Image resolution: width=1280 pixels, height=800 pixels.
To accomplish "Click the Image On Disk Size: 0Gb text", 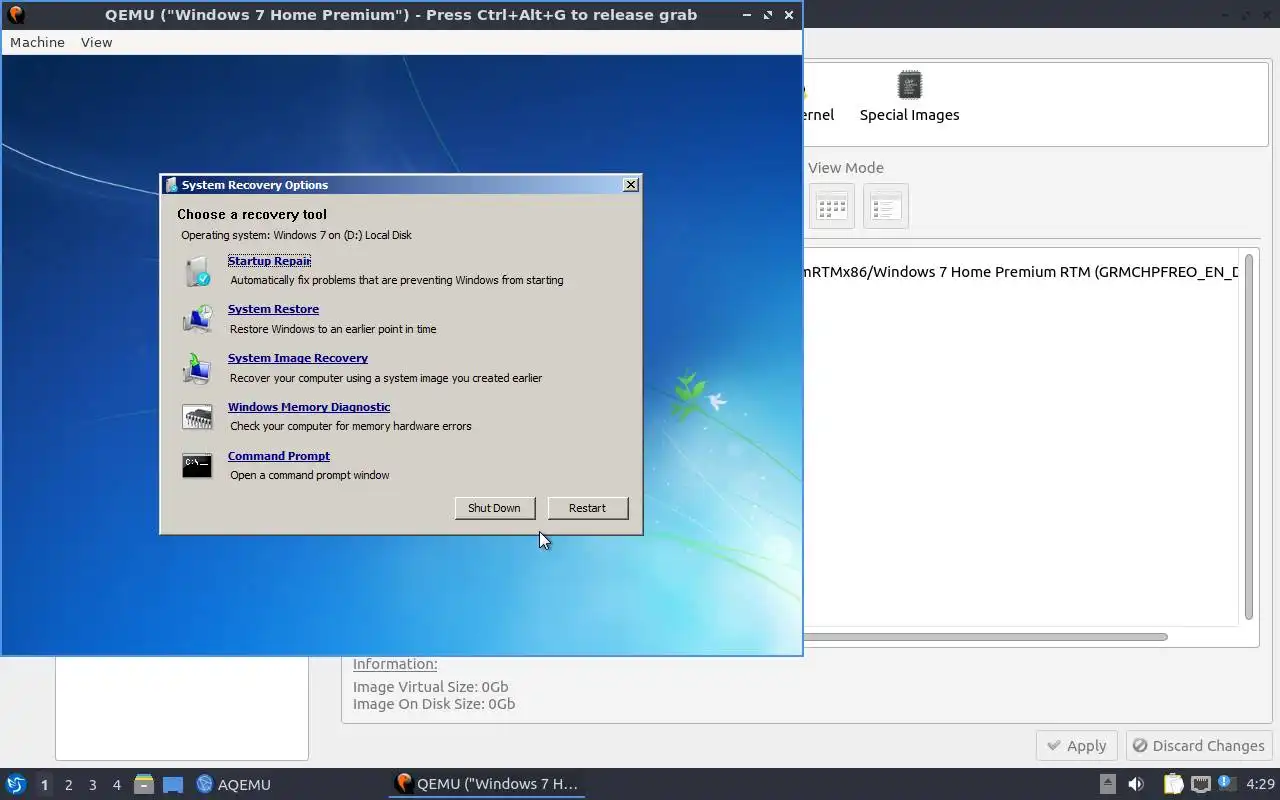I will click(x=434, y=704).
